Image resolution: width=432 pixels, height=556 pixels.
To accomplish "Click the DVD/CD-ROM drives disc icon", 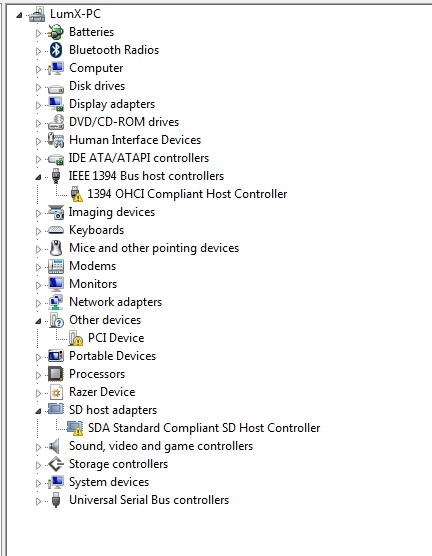I will [56, 122].
